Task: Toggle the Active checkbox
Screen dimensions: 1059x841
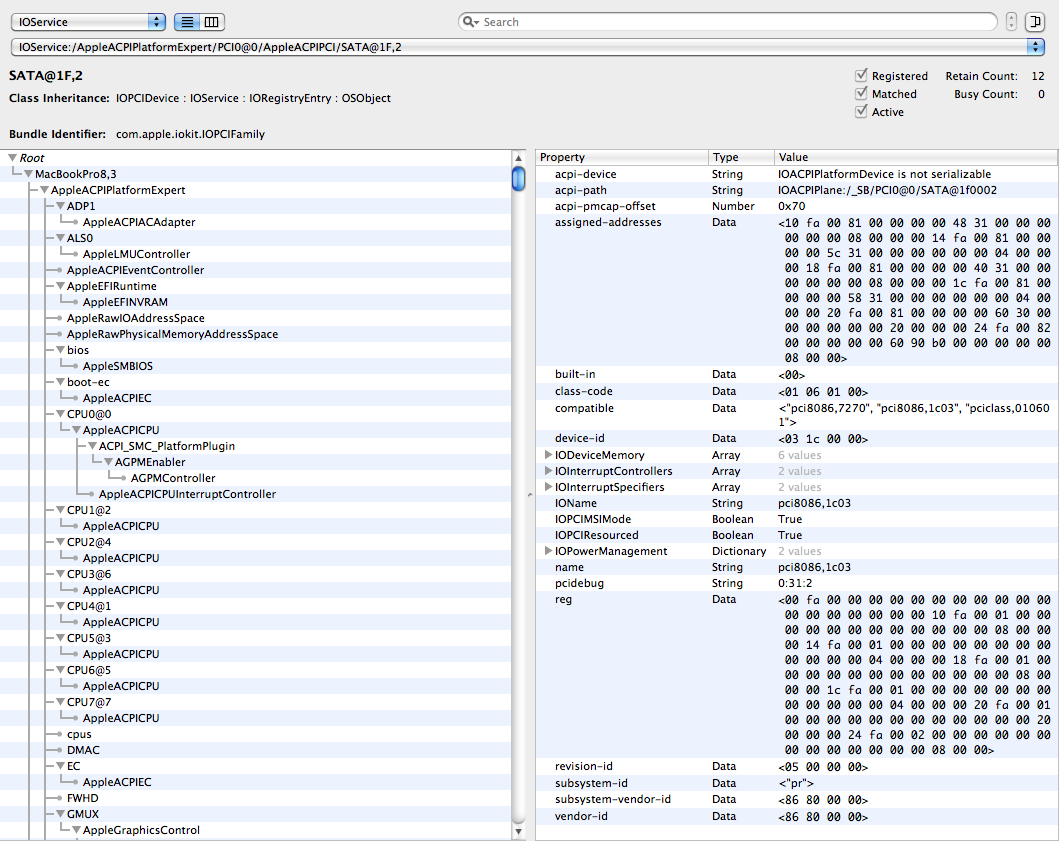Action: click(x=861, y=111)
